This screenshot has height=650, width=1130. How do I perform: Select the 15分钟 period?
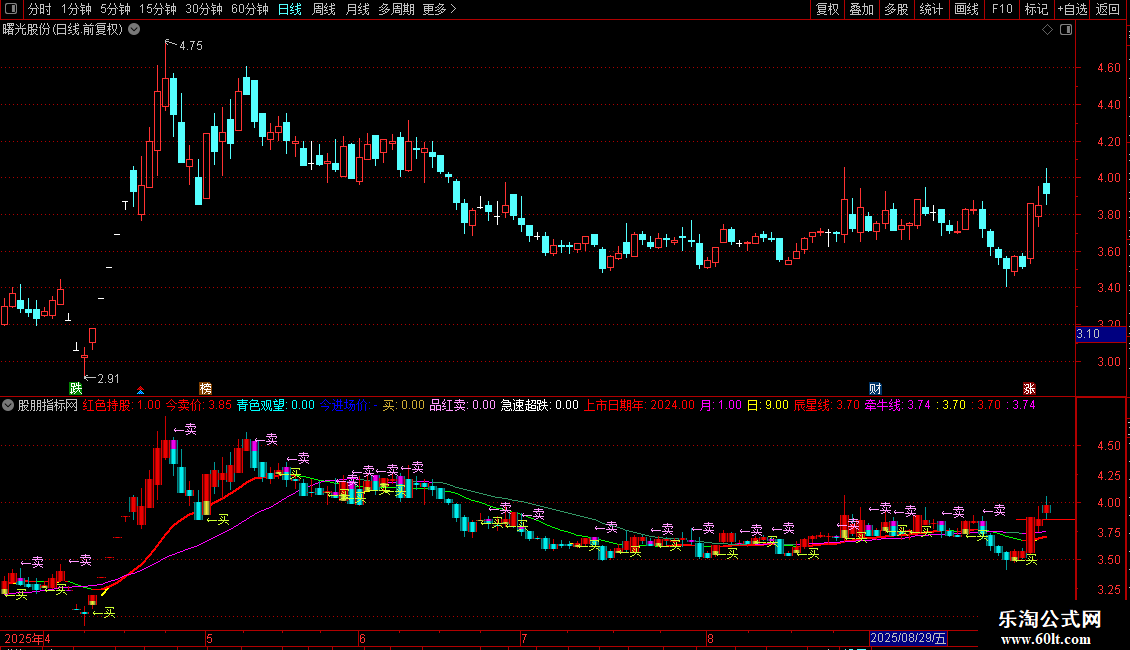tap(158, 9)
